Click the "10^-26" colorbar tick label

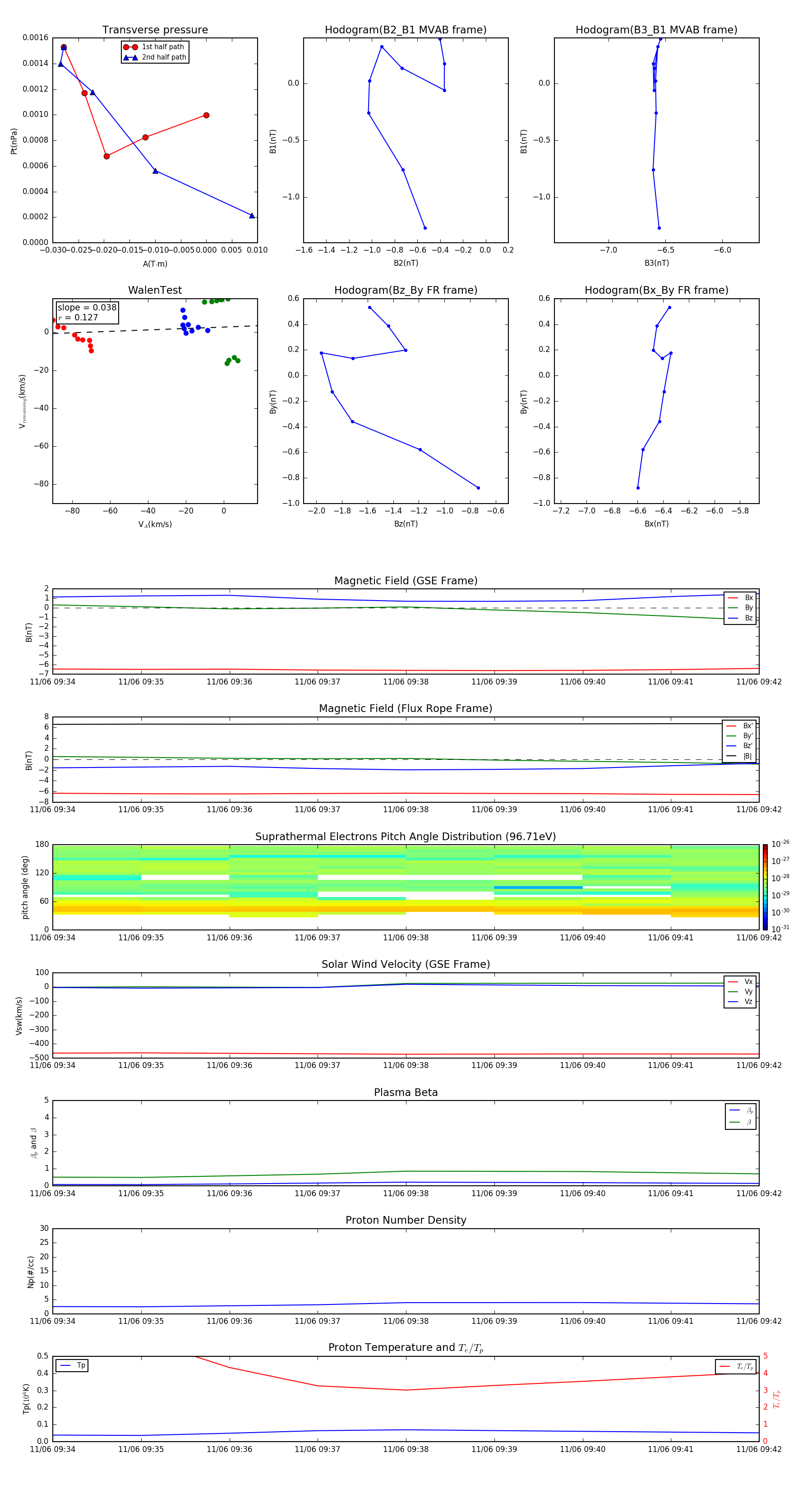point(780,844)
